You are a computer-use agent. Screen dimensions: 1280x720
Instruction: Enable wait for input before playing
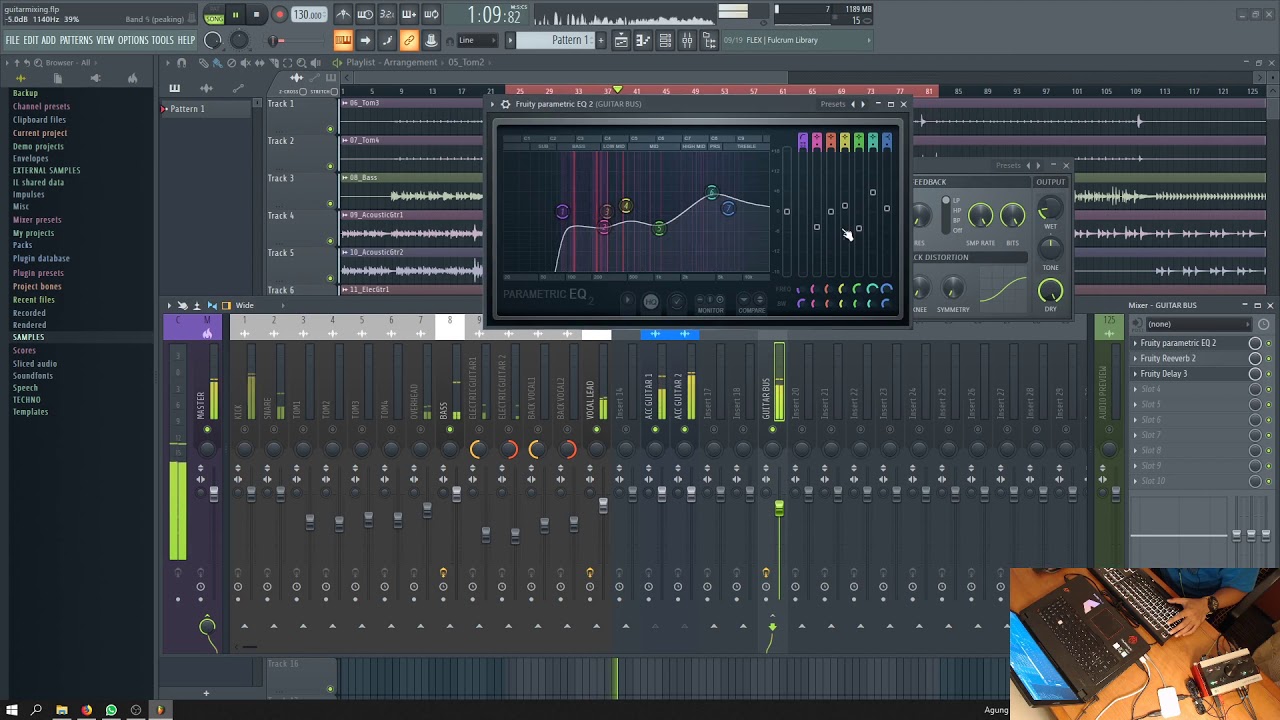[x=365, y=14]
